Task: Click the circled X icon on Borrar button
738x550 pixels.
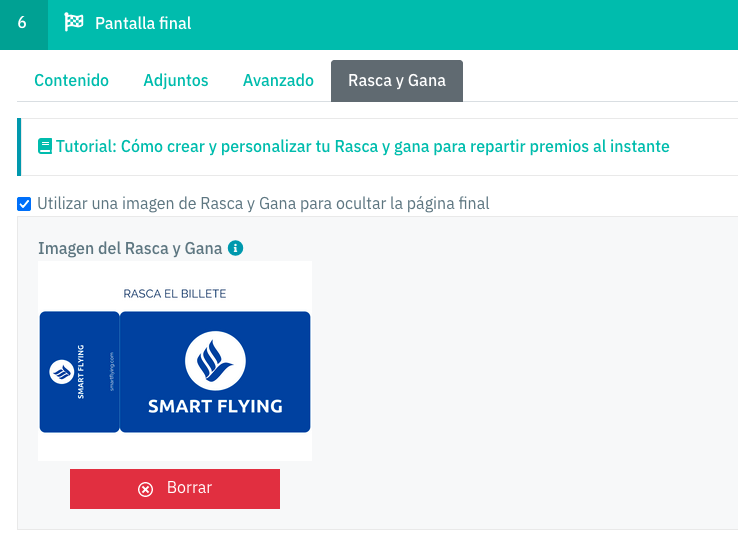Action: [145, 489]
